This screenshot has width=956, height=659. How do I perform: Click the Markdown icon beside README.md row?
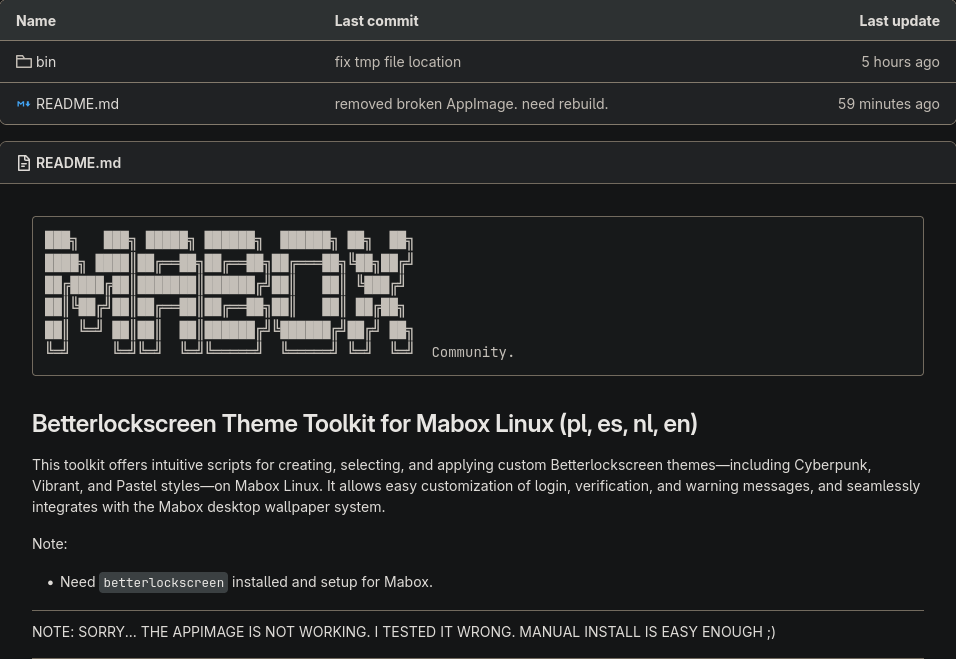click(x=24, y=104)
